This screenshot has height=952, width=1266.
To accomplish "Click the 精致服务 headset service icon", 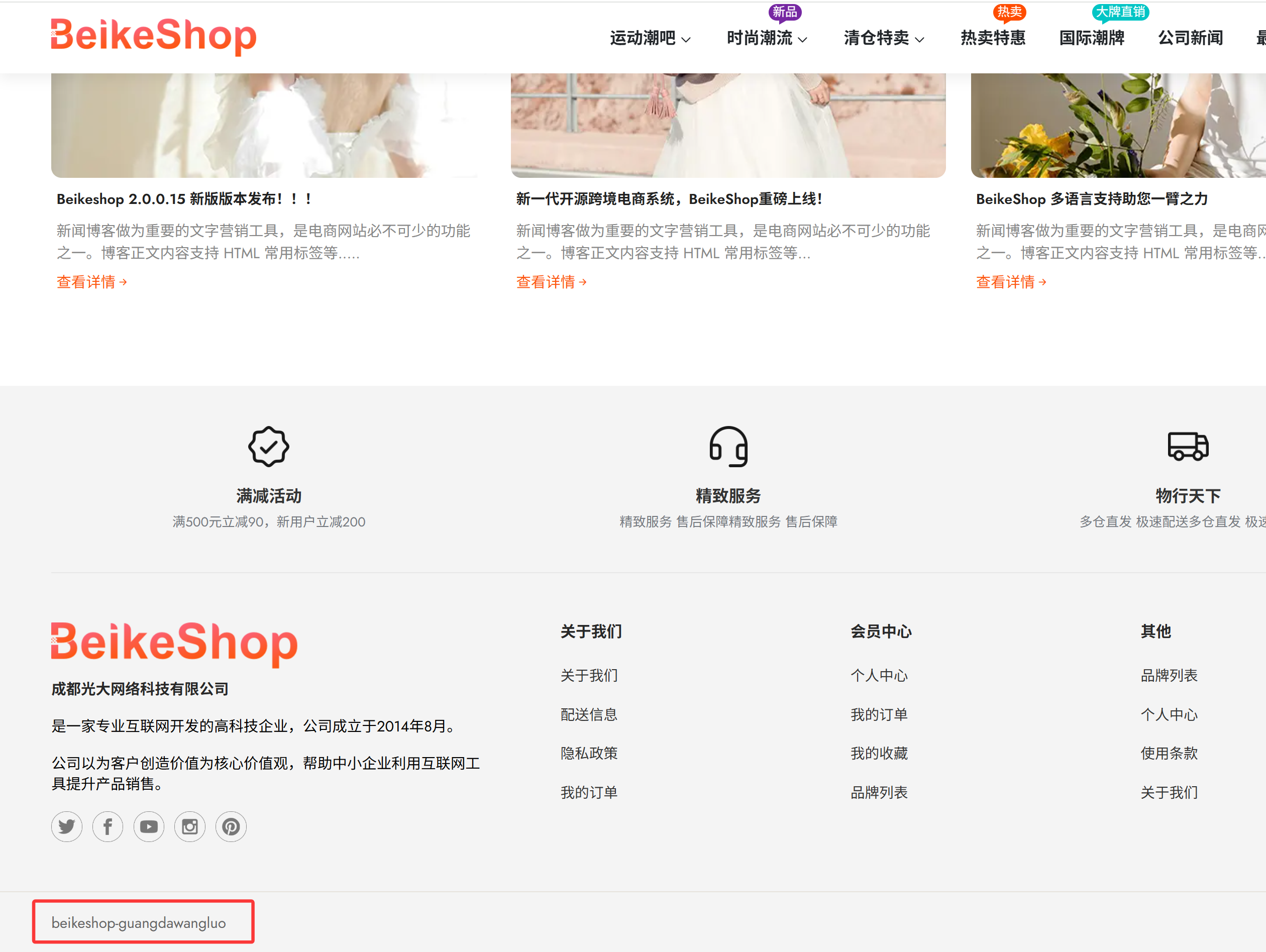I will pos(728,447).
